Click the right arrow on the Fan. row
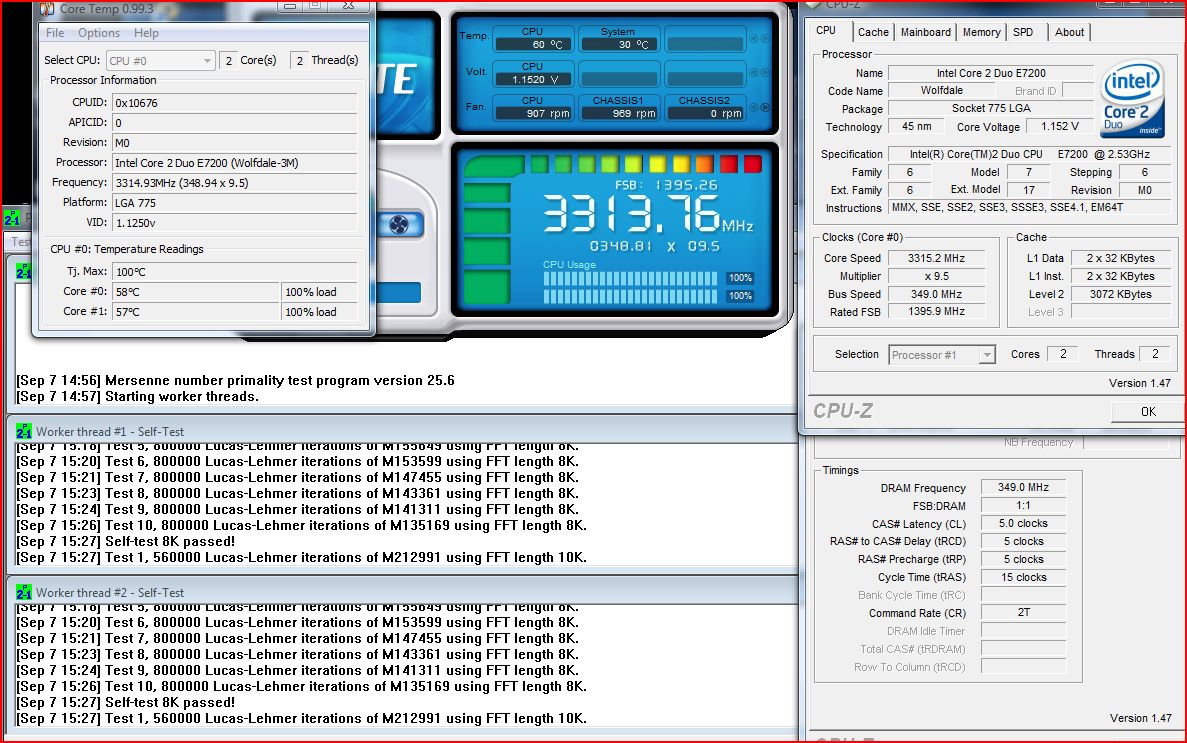The height and width of the screenshot is (743, 1187). click(x=765, y=108)
